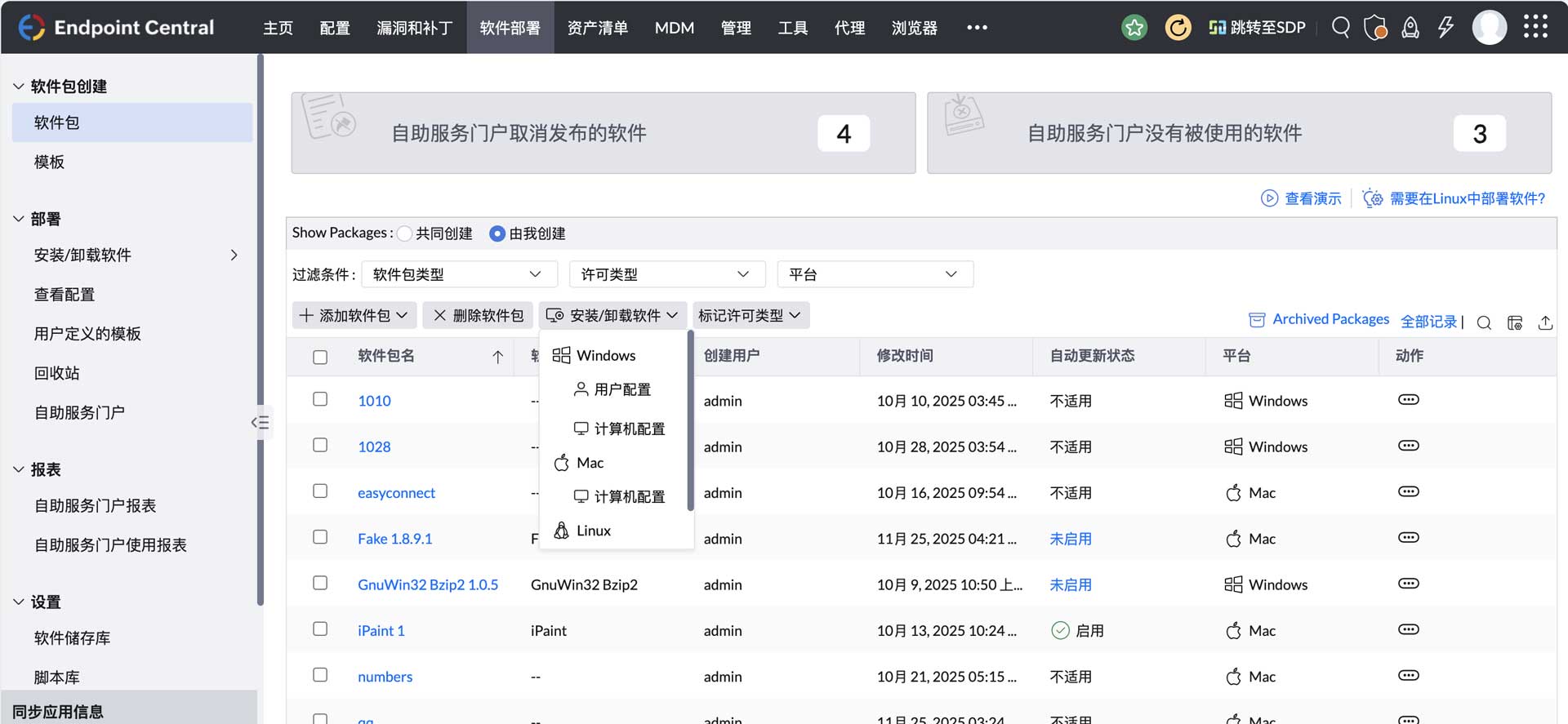
Task: Check the GnuWin32 Bzip2 1.0.5 checkbox
Action: tap(320, 583)
